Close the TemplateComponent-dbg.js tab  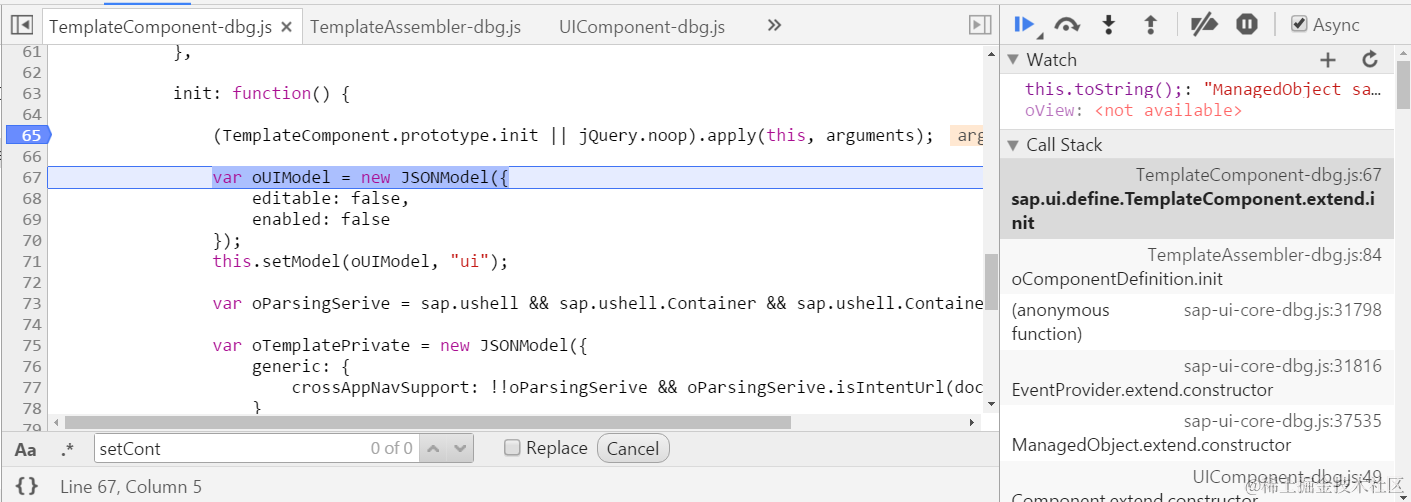[x=286, y=27]
